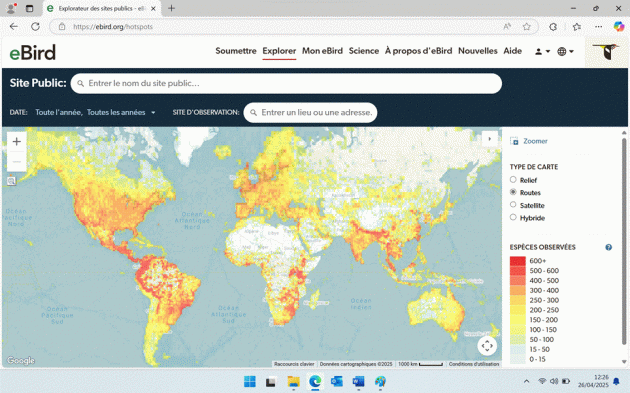The height and width of the screenshot is (393, 630).
Task: Click the browser refresh extensions icon
Action: click(x=553, y=27)
